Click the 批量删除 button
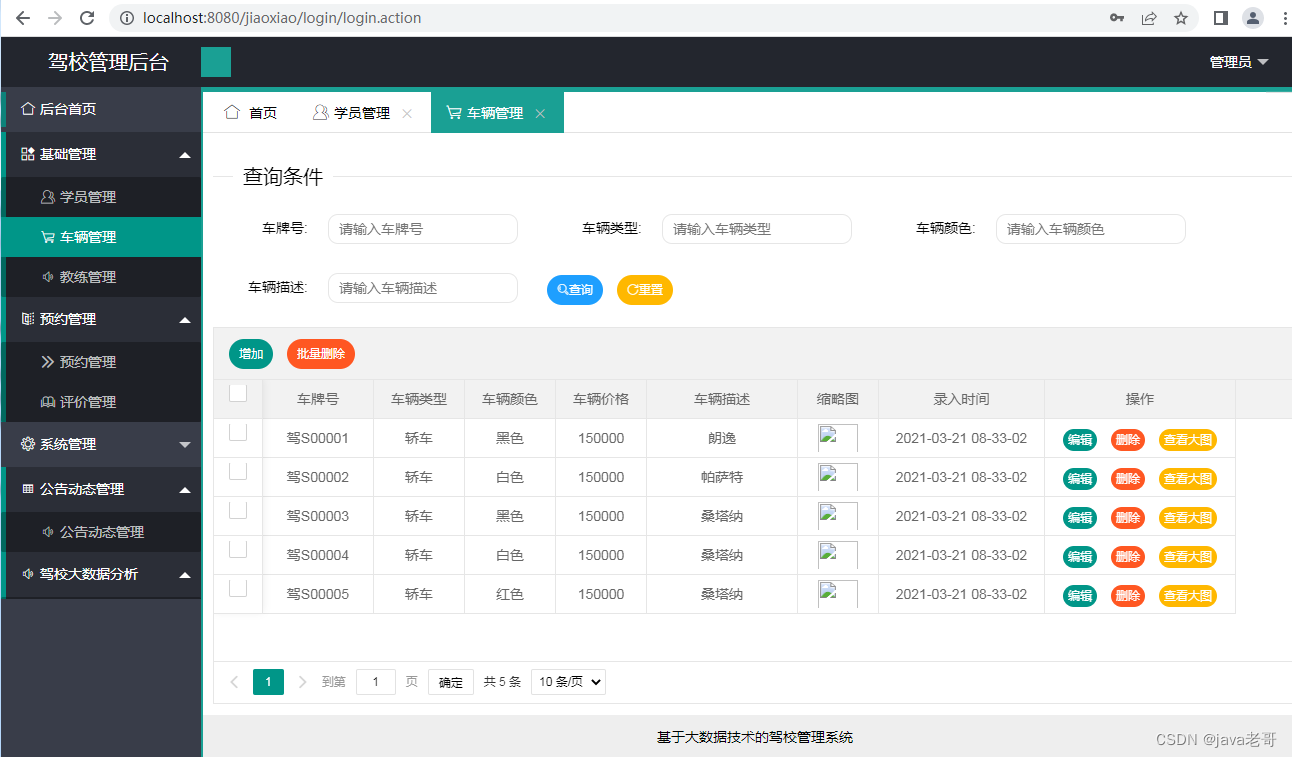This screenshot has width=1292, height=757. point(320,354)
